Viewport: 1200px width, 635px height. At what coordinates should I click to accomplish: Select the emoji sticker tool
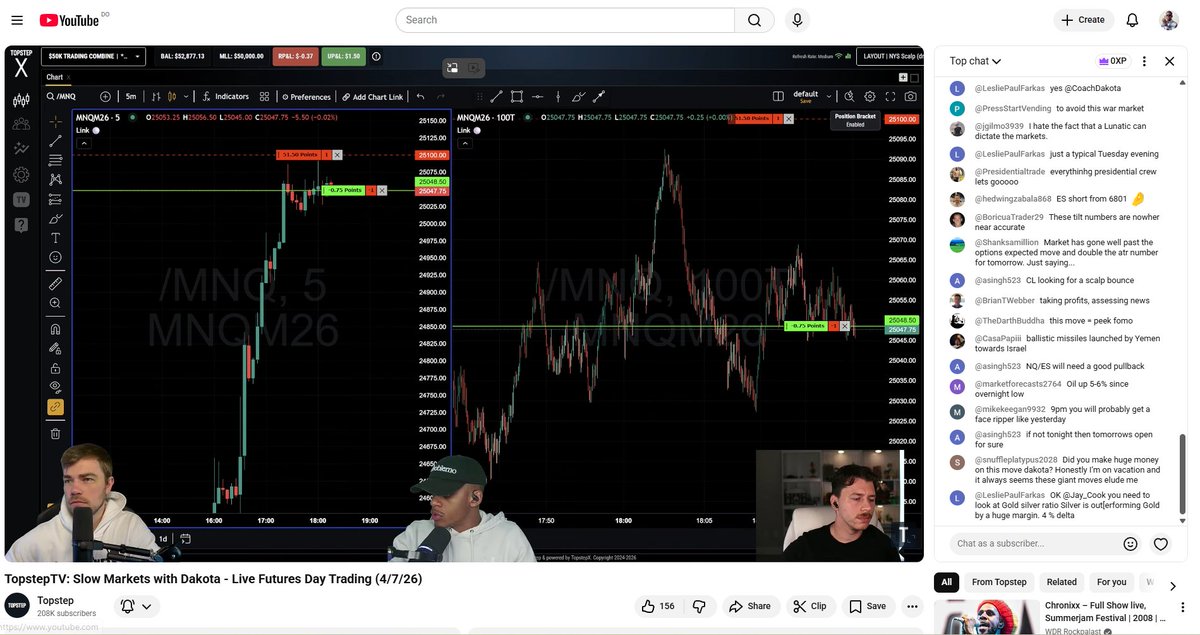(x=55, y=258)
